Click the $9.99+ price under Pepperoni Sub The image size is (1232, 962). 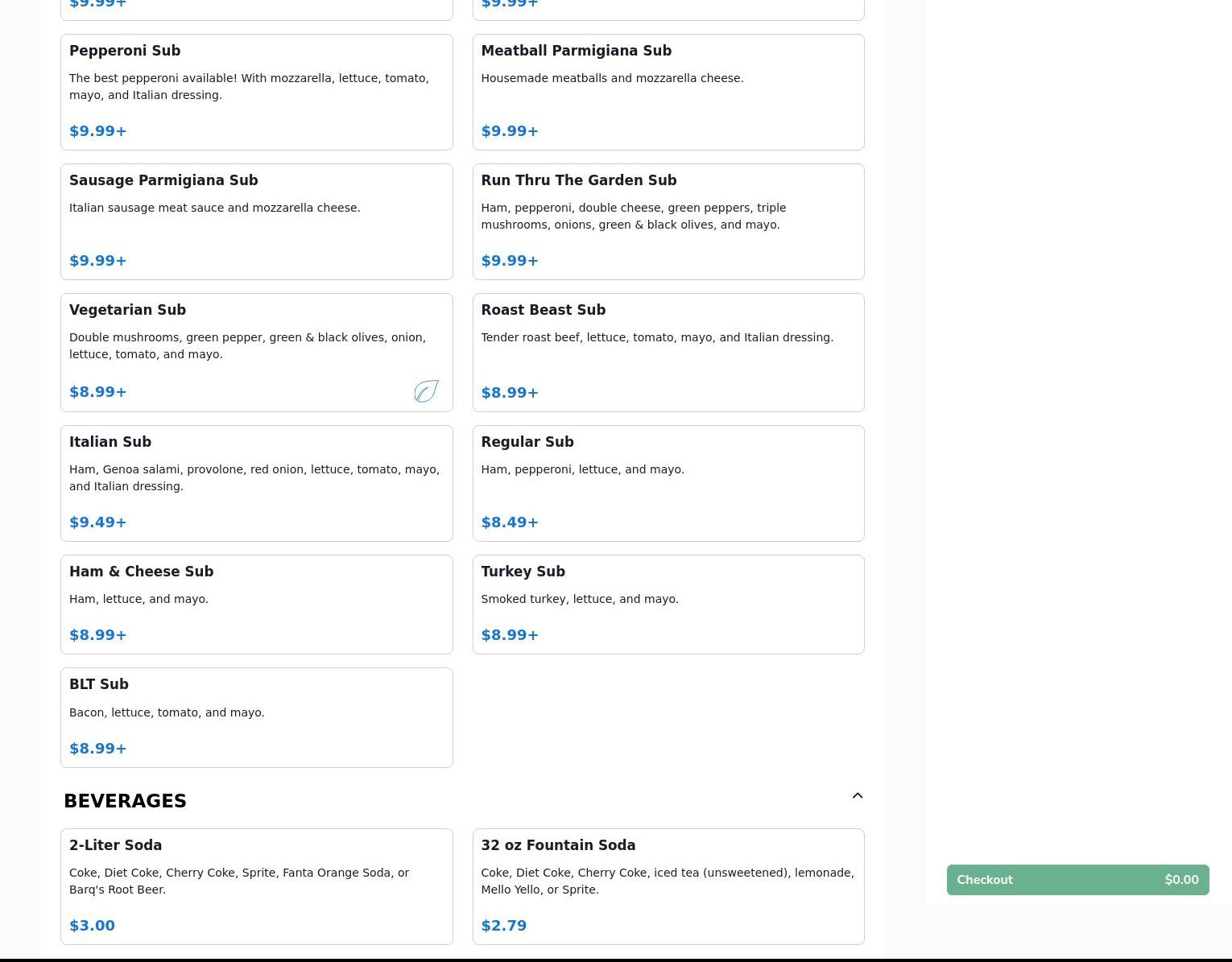tap(98, 131)
